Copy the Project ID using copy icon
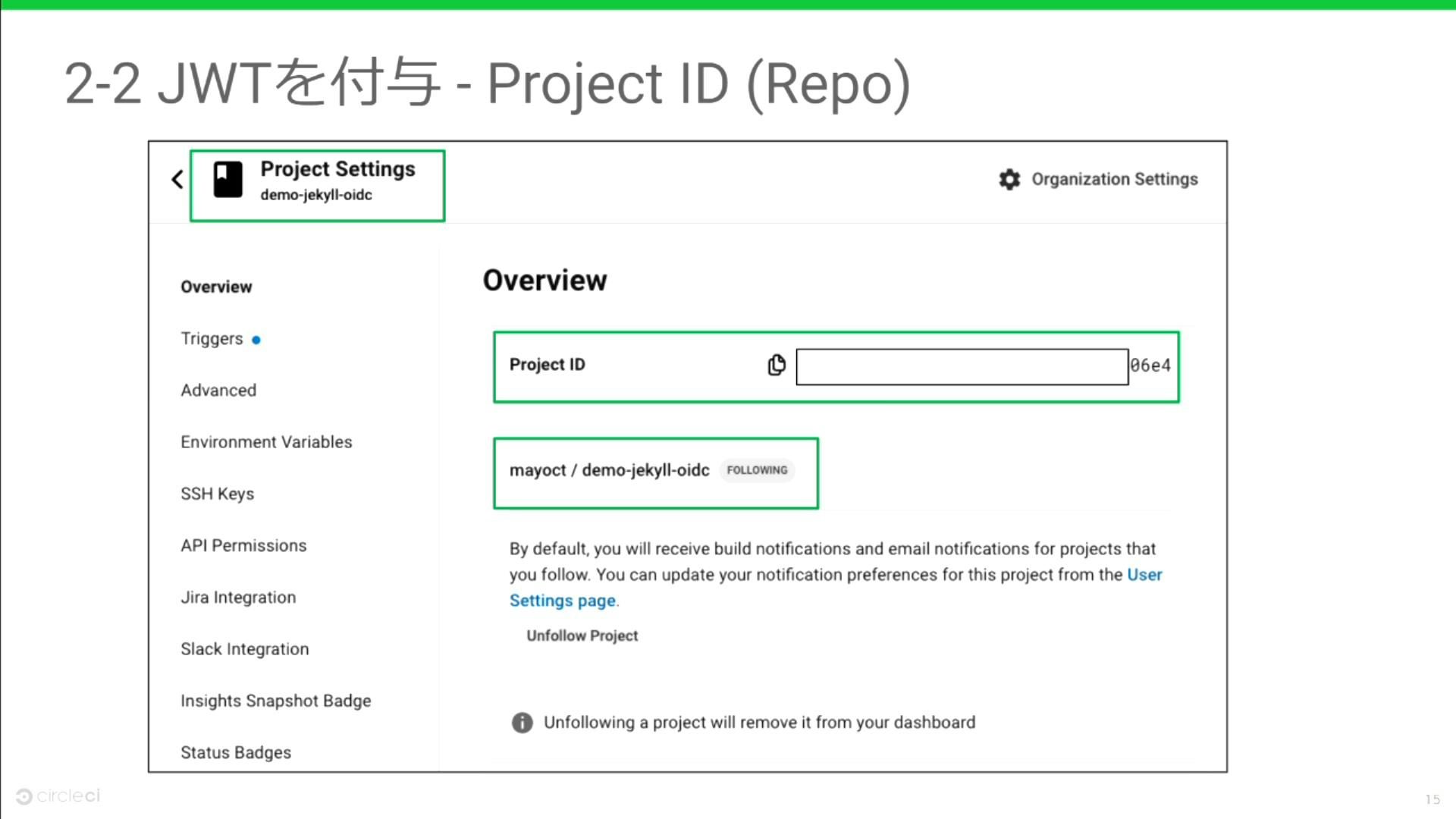Viewport: 1456px width, 819px height. [776, 365]
